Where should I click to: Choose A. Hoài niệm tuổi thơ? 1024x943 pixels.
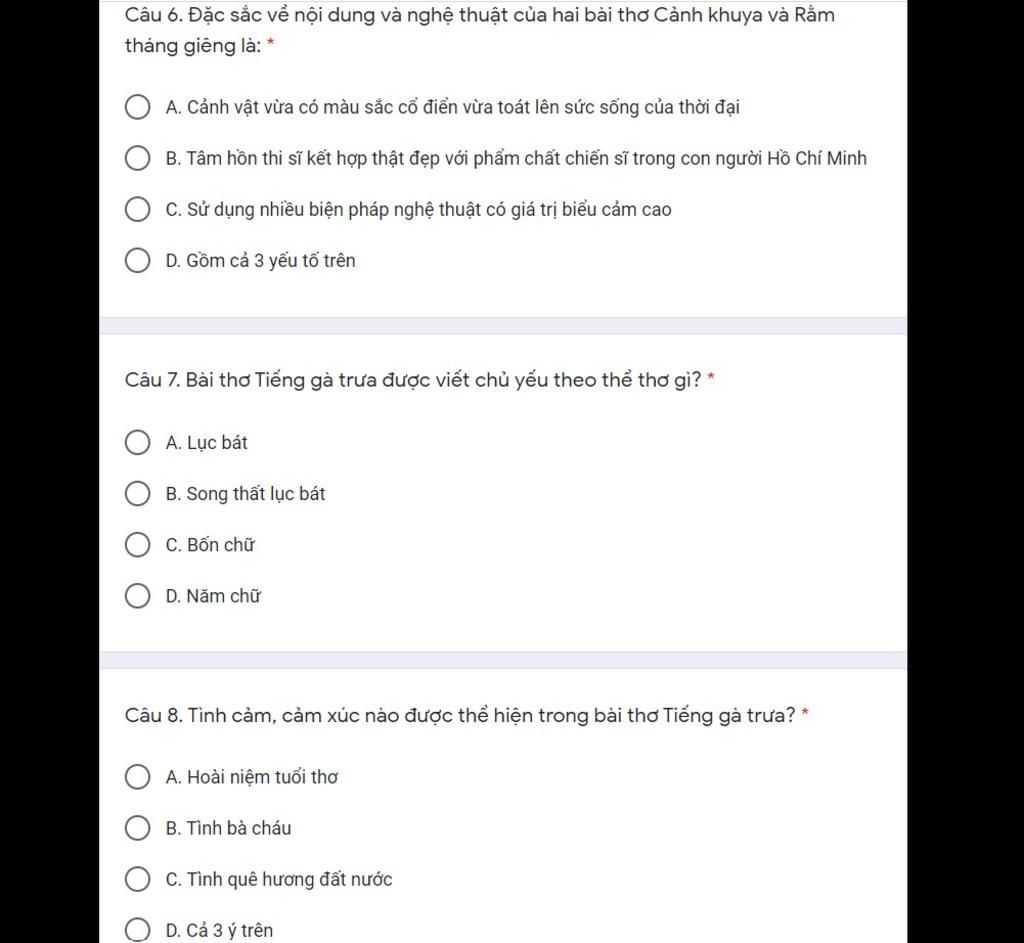click(x=137, y=776)
